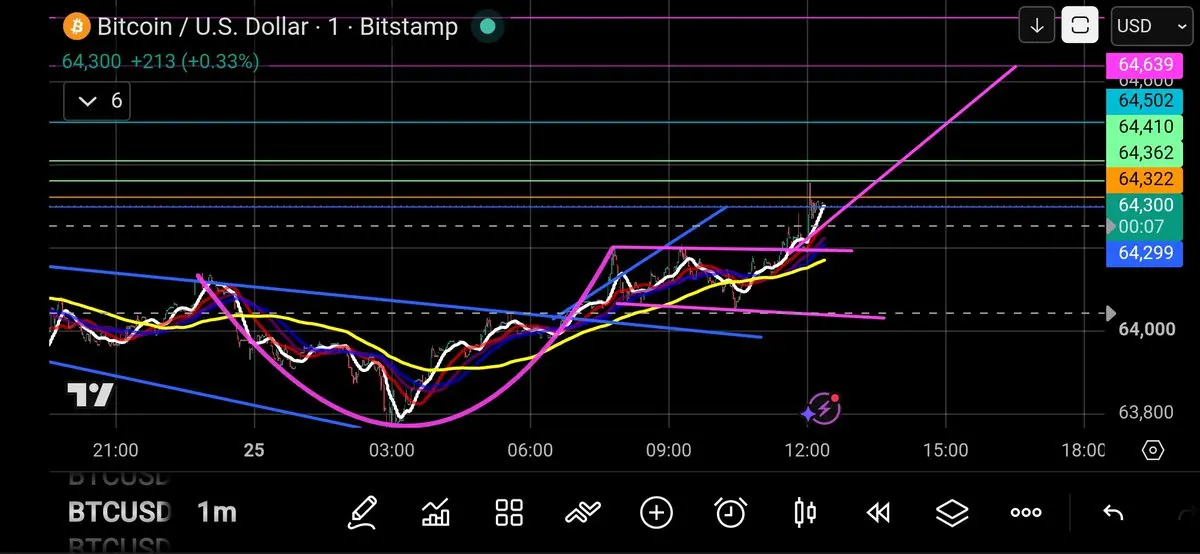
Task: Select the orange 64,322 price label
Action: (x=1145, y=179)
